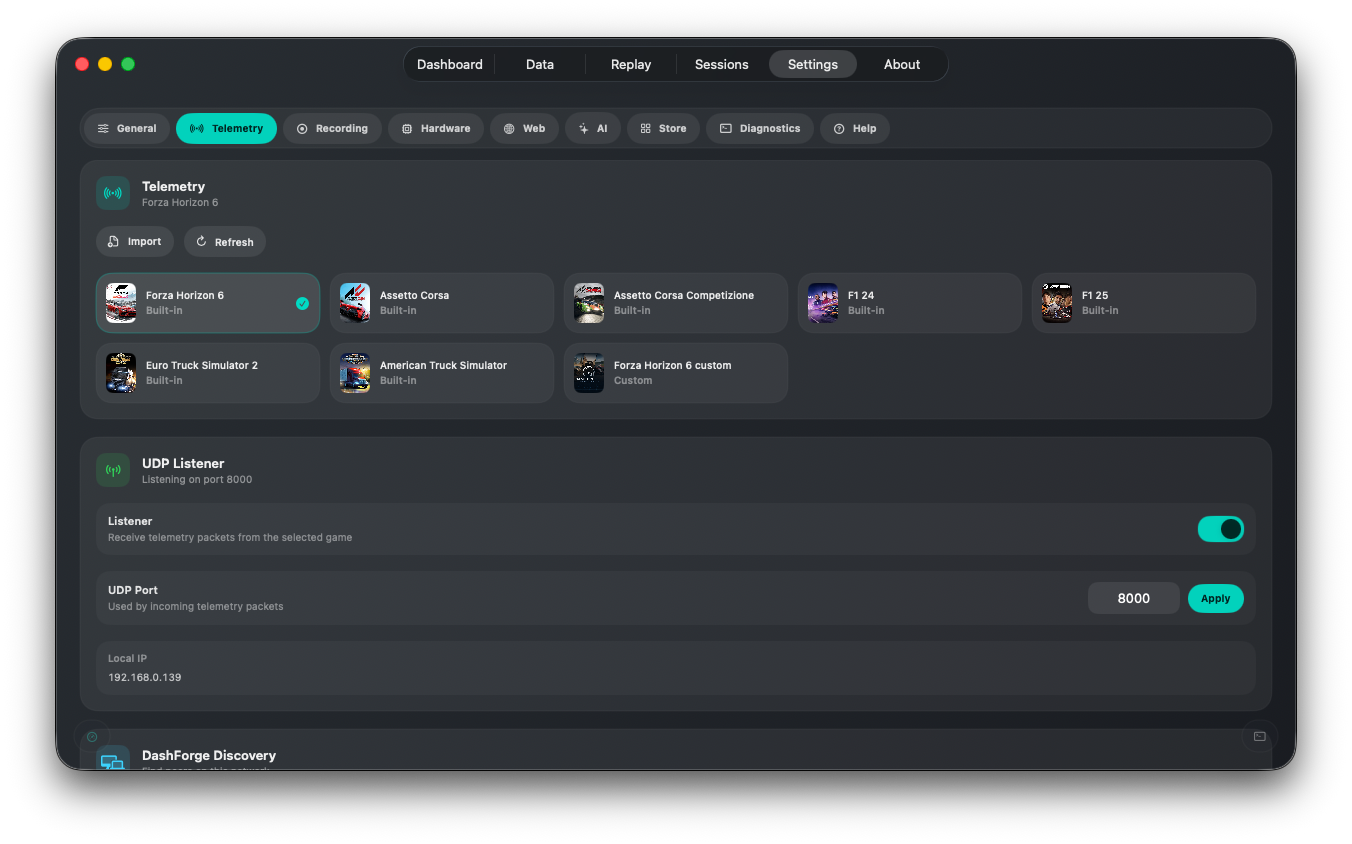Click the Refresh button
1352x844 pixels.
[225, 241]
